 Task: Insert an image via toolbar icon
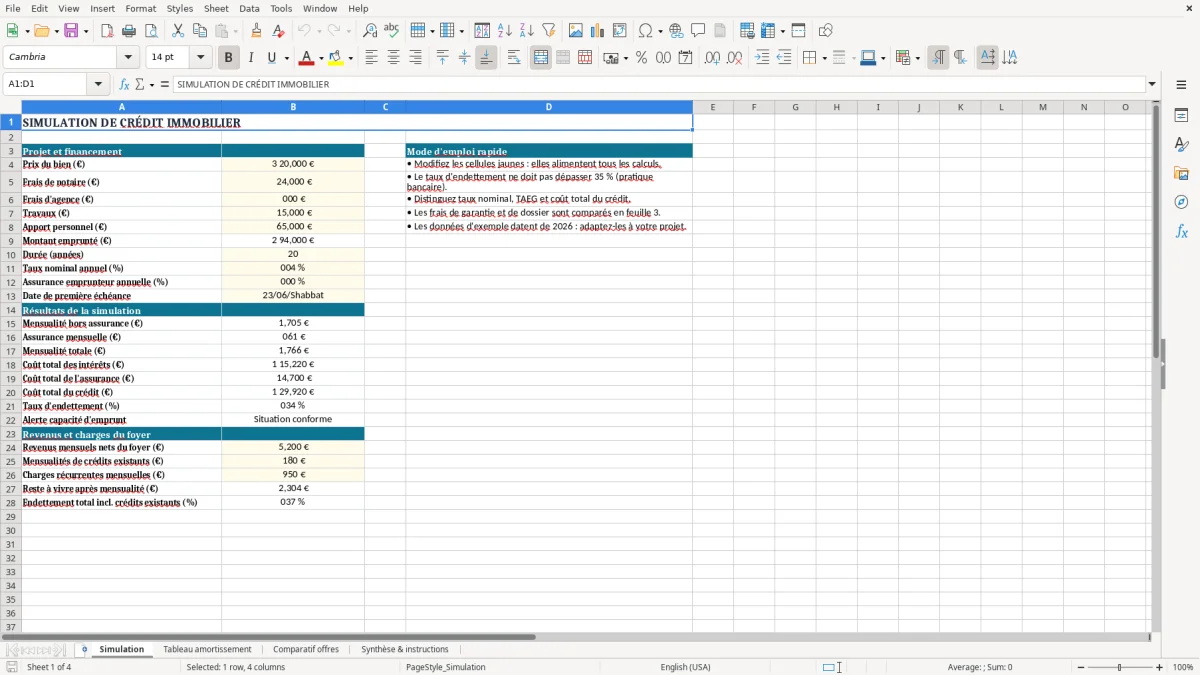tap(576, 31)
